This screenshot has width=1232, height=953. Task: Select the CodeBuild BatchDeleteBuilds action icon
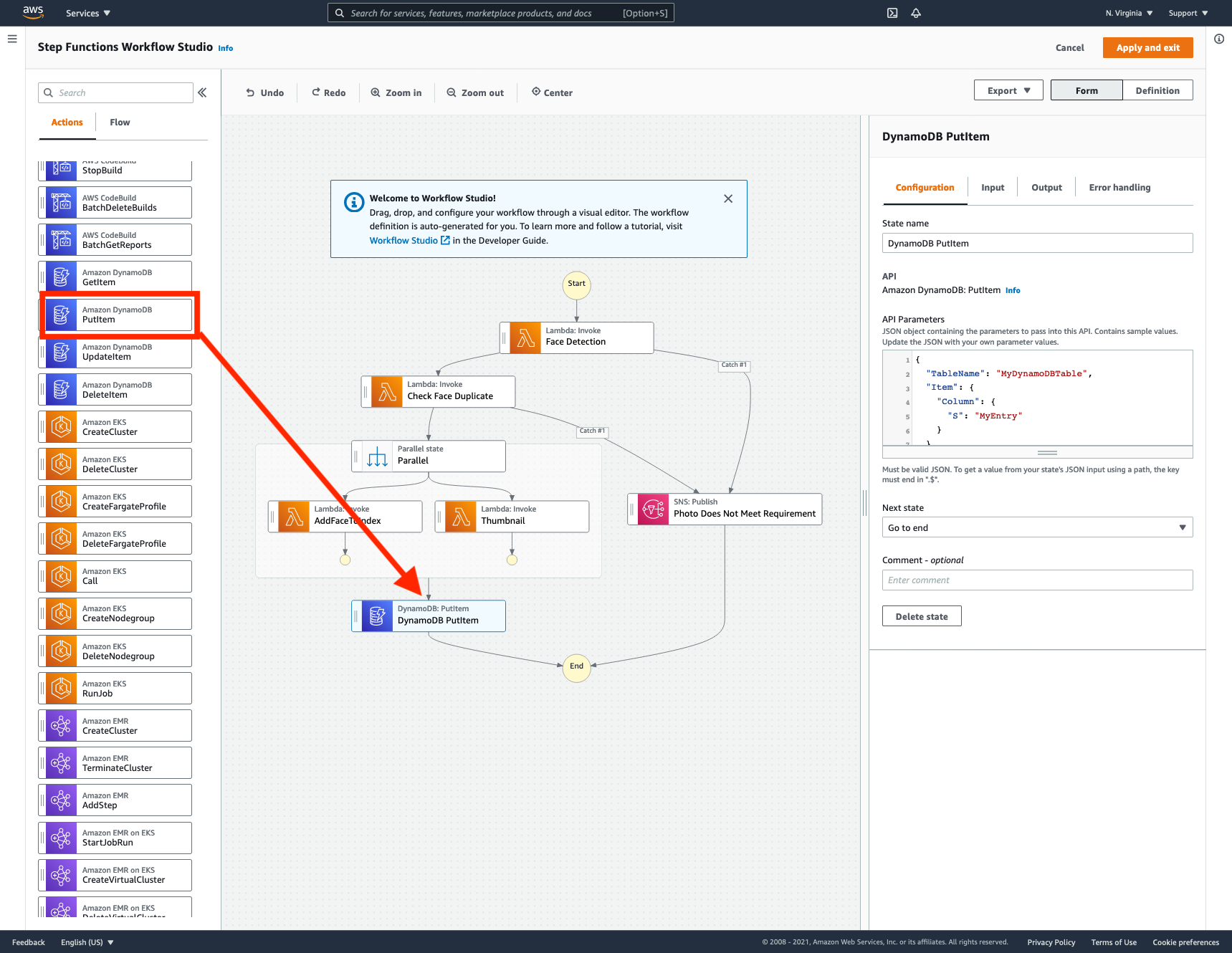pyautogui.click(x=62, y=202)
